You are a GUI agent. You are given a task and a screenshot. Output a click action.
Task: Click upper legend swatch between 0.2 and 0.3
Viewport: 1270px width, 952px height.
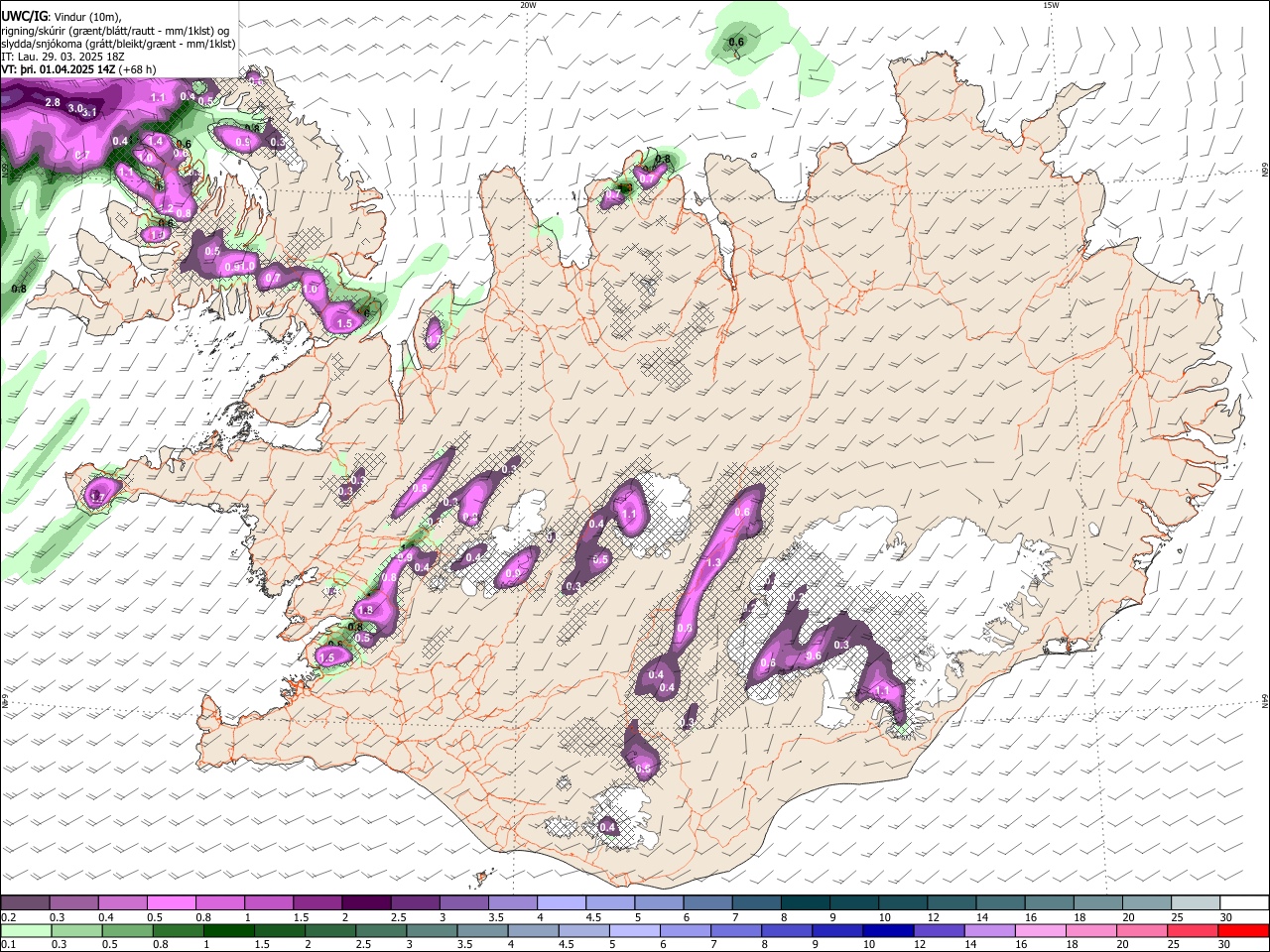(x=25, y=903)
